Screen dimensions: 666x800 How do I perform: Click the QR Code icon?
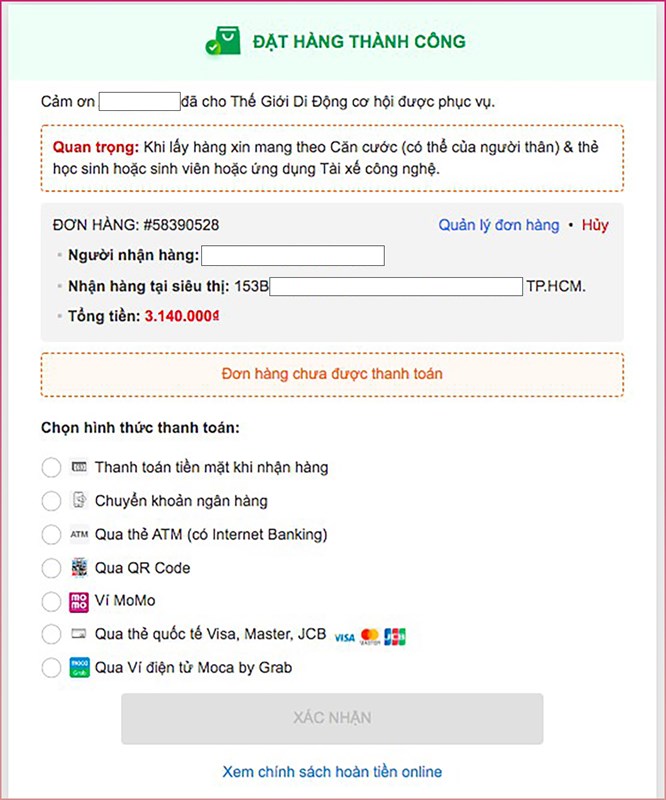pyautogui.click(x=80, y=568)
